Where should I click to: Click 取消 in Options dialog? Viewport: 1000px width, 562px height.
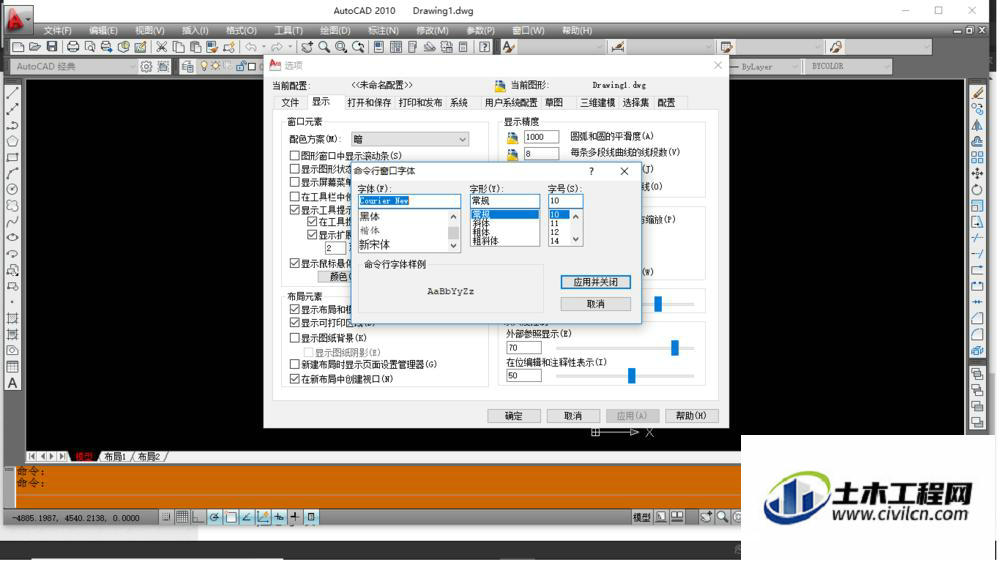[x=573, y=416]
